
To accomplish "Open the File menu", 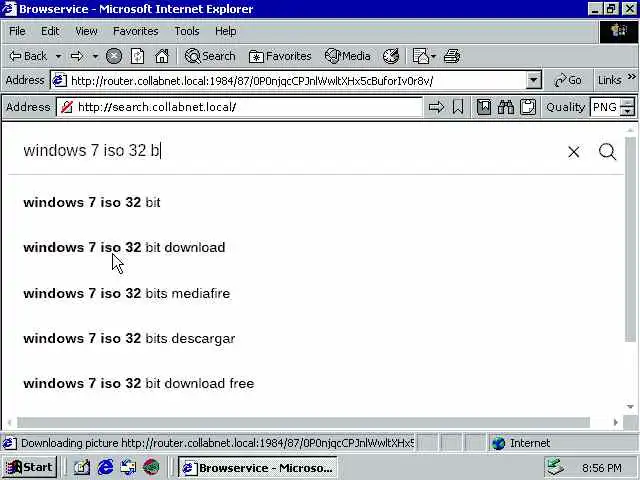I will click(17, 31).
